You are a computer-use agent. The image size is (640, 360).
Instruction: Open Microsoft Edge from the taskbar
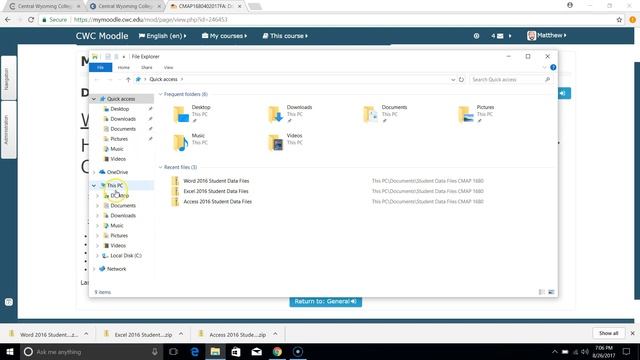[195, 351]
